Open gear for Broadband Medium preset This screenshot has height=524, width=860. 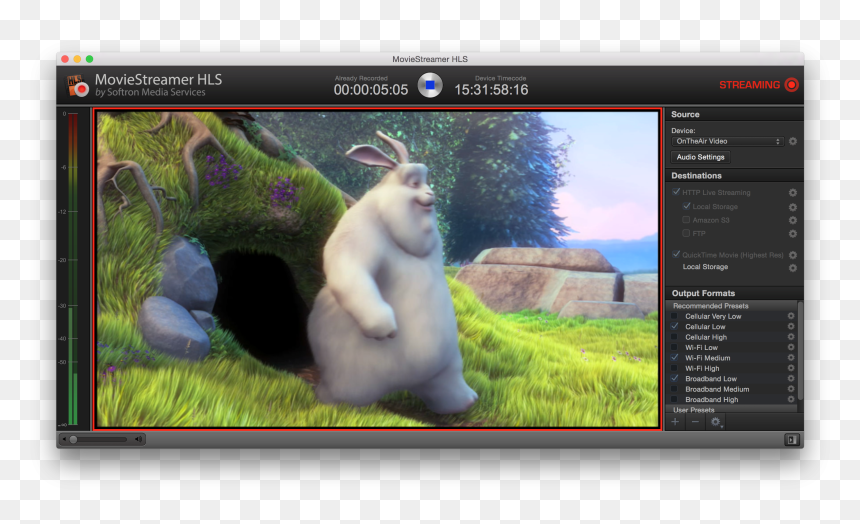point(791,389)
